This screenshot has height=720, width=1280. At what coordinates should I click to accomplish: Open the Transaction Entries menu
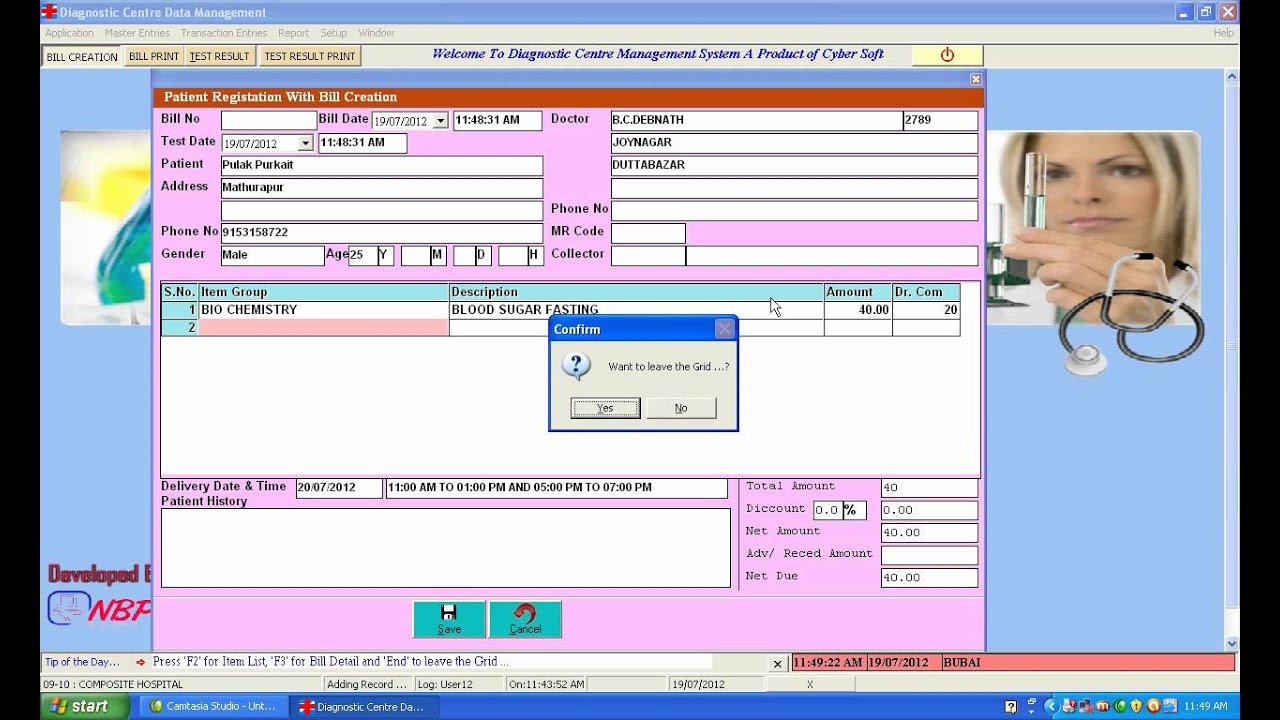click(x=224, y=33)
